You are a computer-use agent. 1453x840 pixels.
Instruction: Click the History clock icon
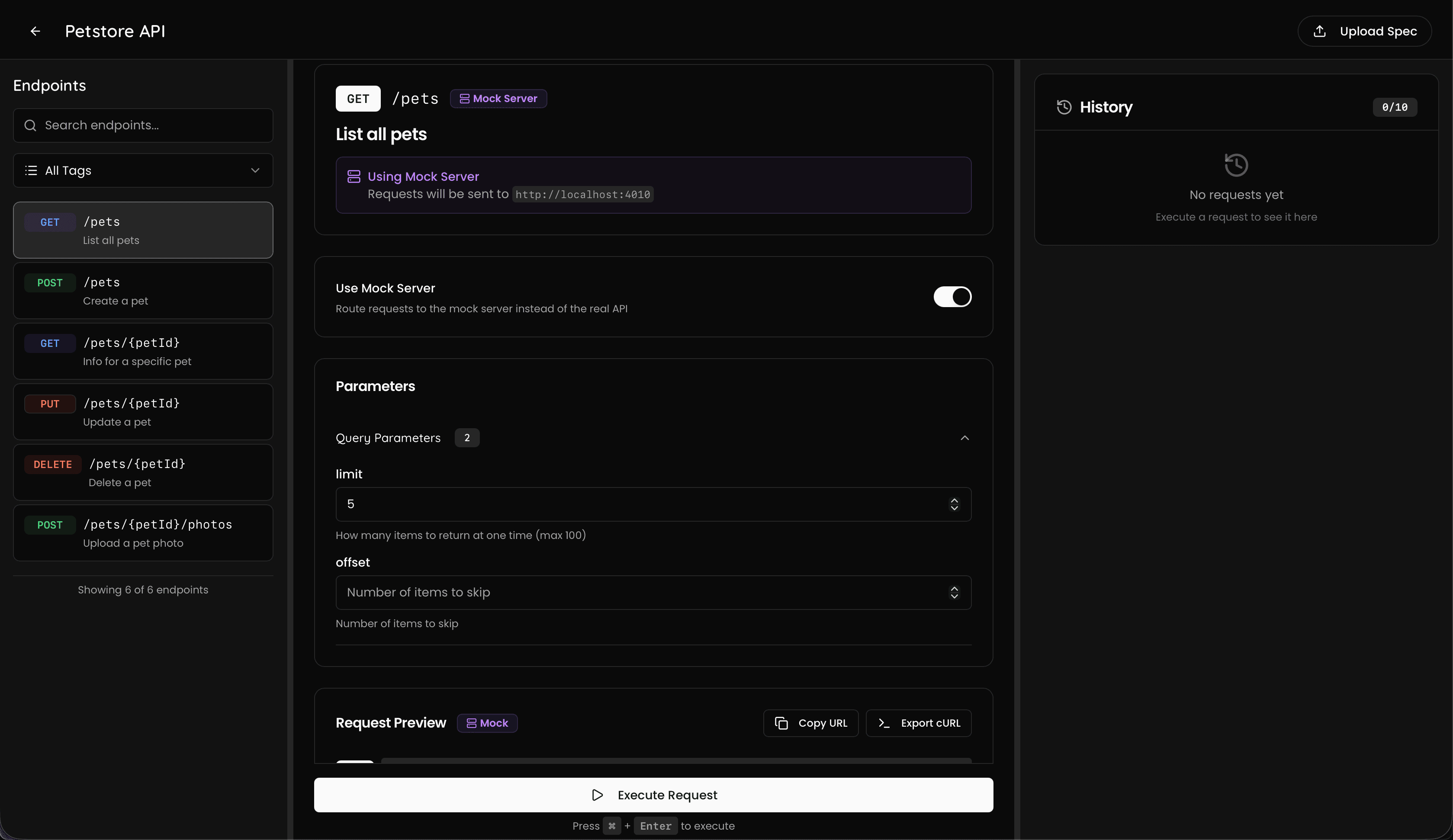1064,107
